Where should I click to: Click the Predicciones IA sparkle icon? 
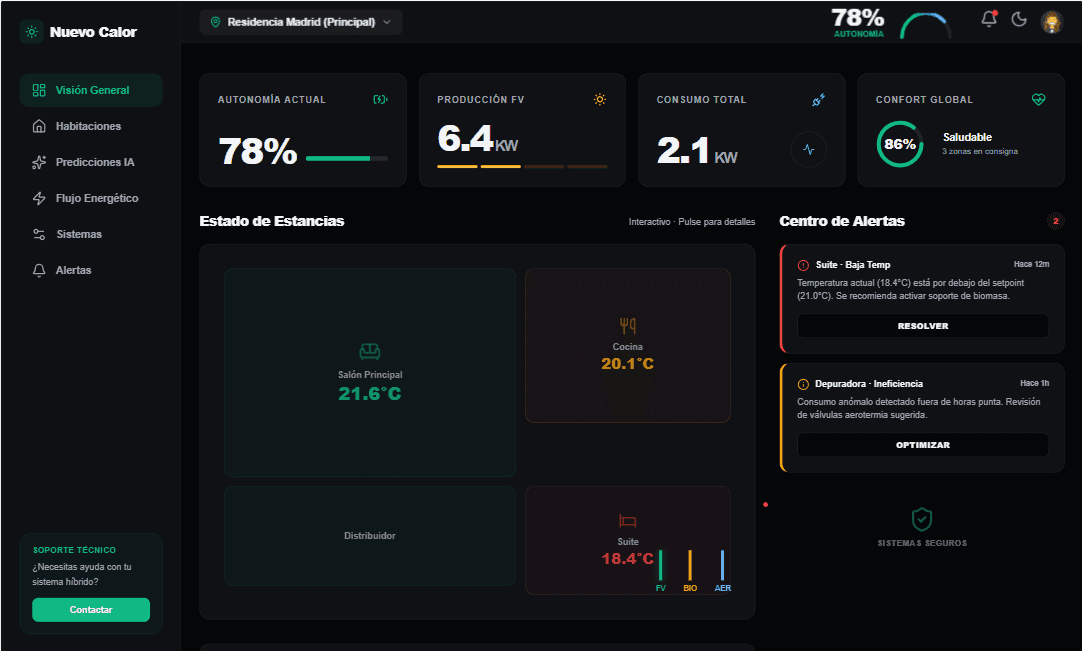coord(39,162)
